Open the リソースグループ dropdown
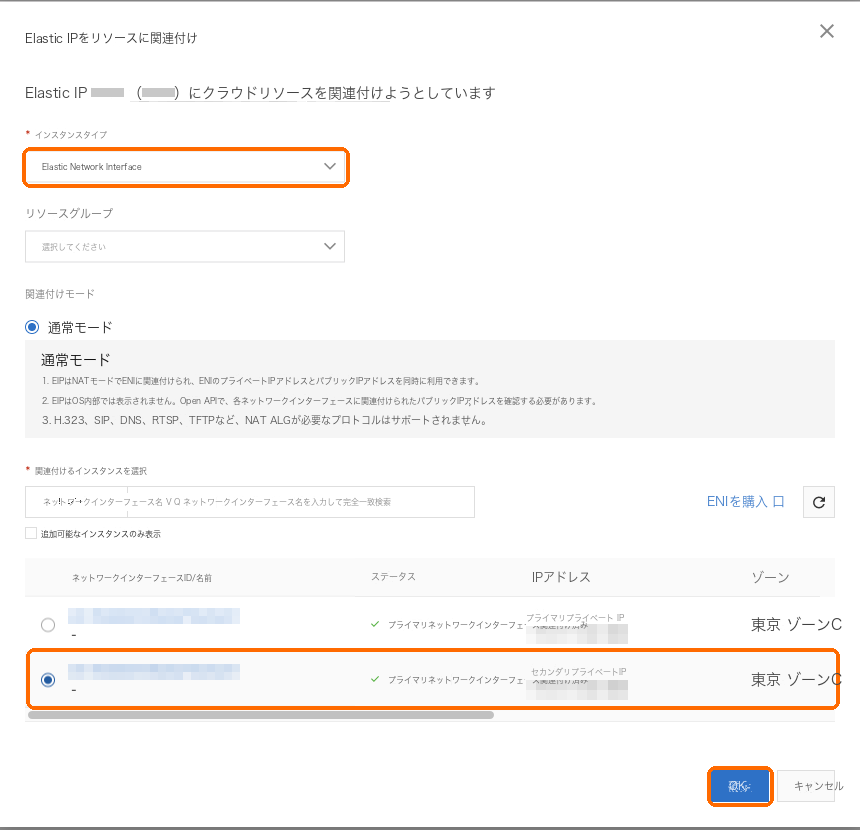The image size is (860, 830). pyautogui.click(x=185, y=246)
